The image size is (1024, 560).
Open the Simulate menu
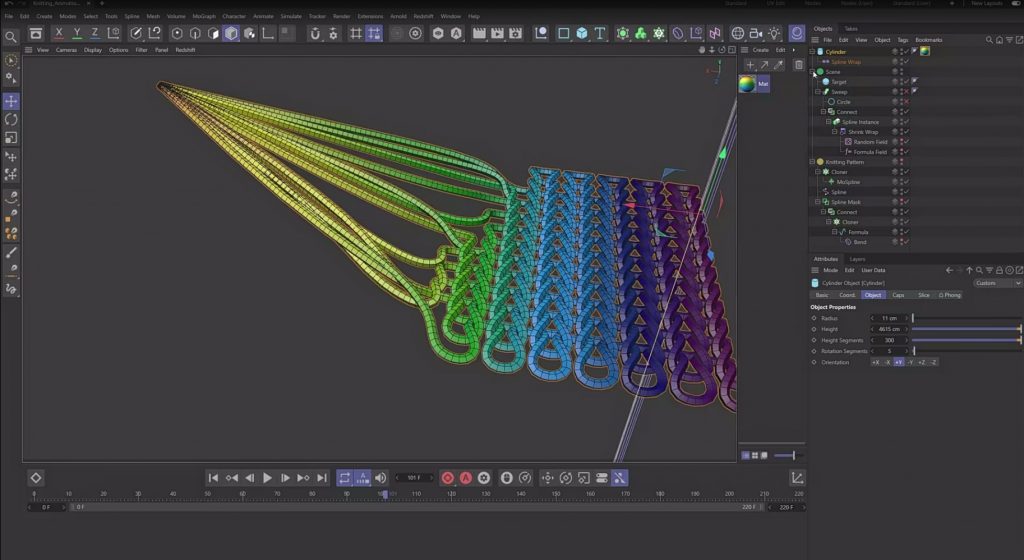(x=291, y=16)
